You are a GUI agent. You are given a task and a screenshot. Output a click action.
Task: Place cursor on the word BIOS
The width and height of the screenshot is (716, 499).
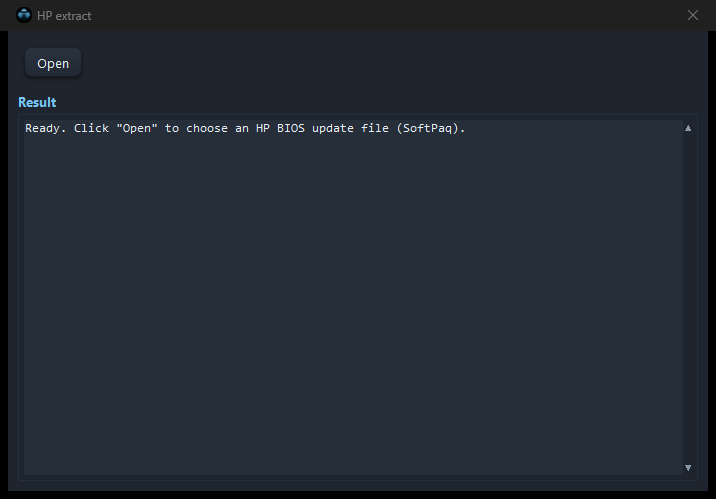pyautogui.click(x=291, y=128)
